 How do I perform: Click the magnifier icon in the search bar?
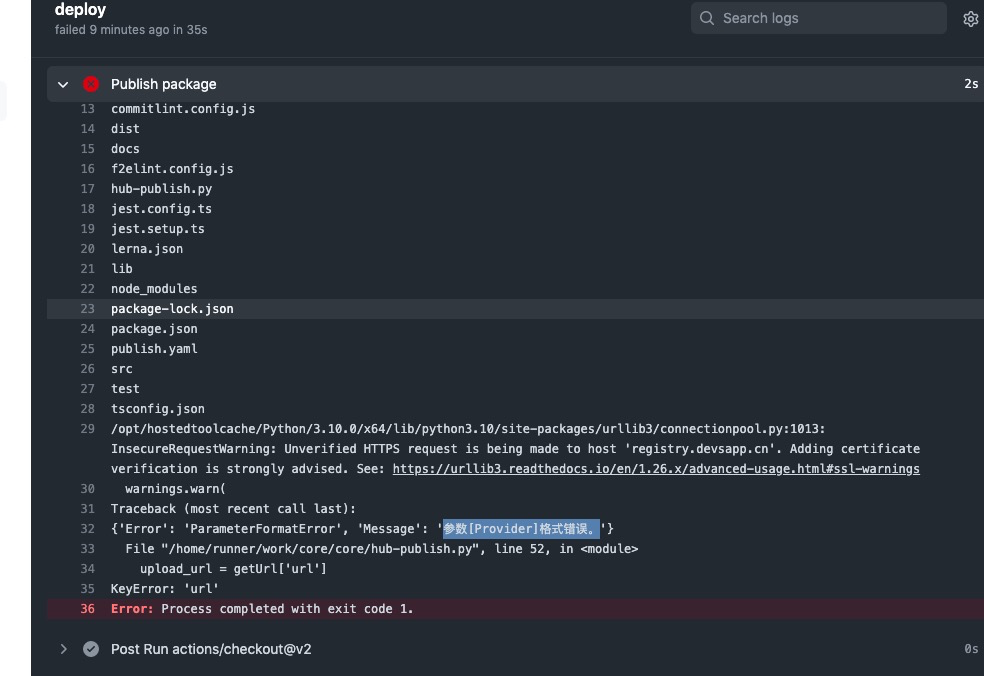pyautogui.click(x=706, y=18)
